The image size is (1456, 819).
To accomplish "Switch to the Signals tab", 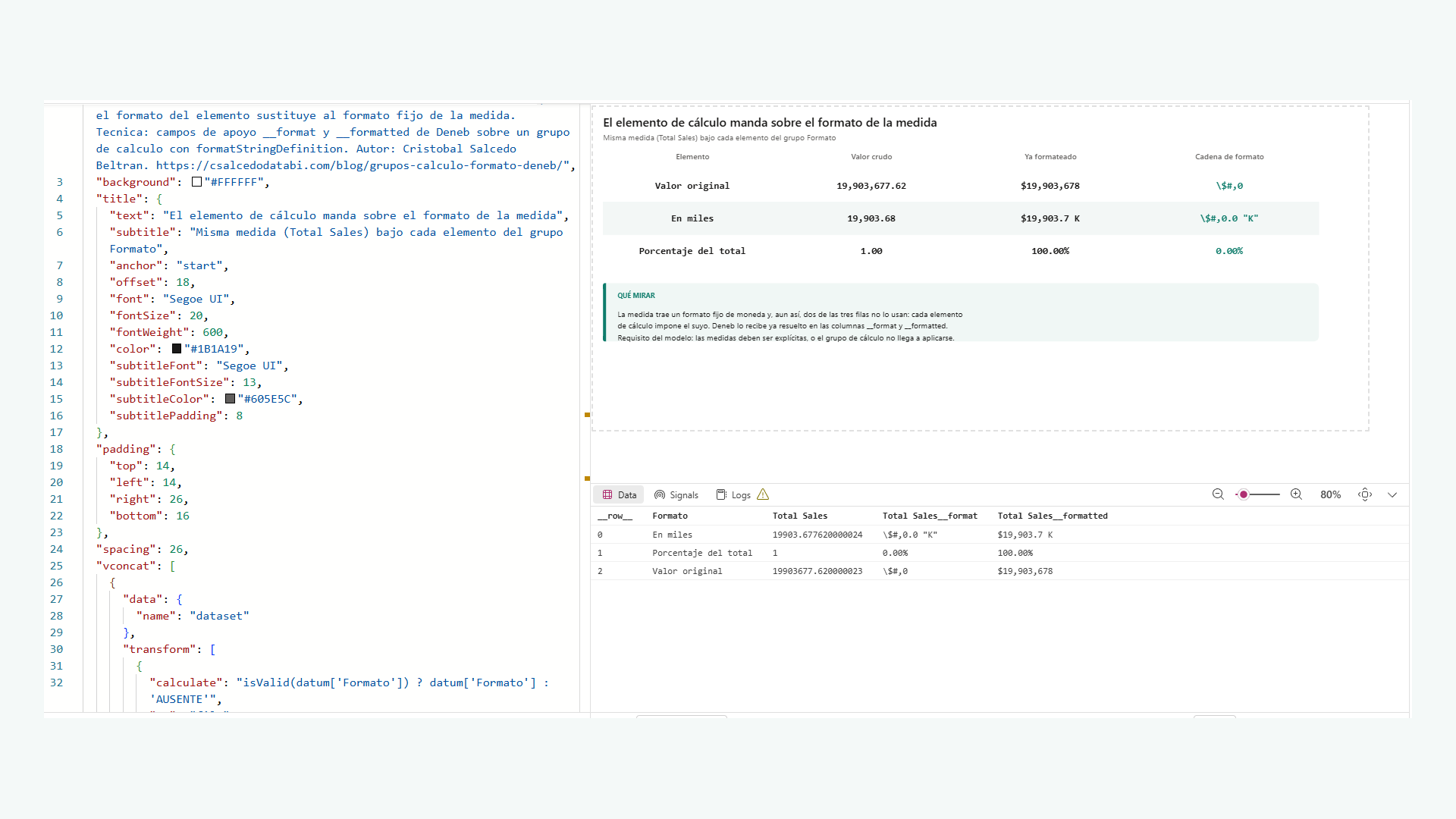I will point(676,494).
